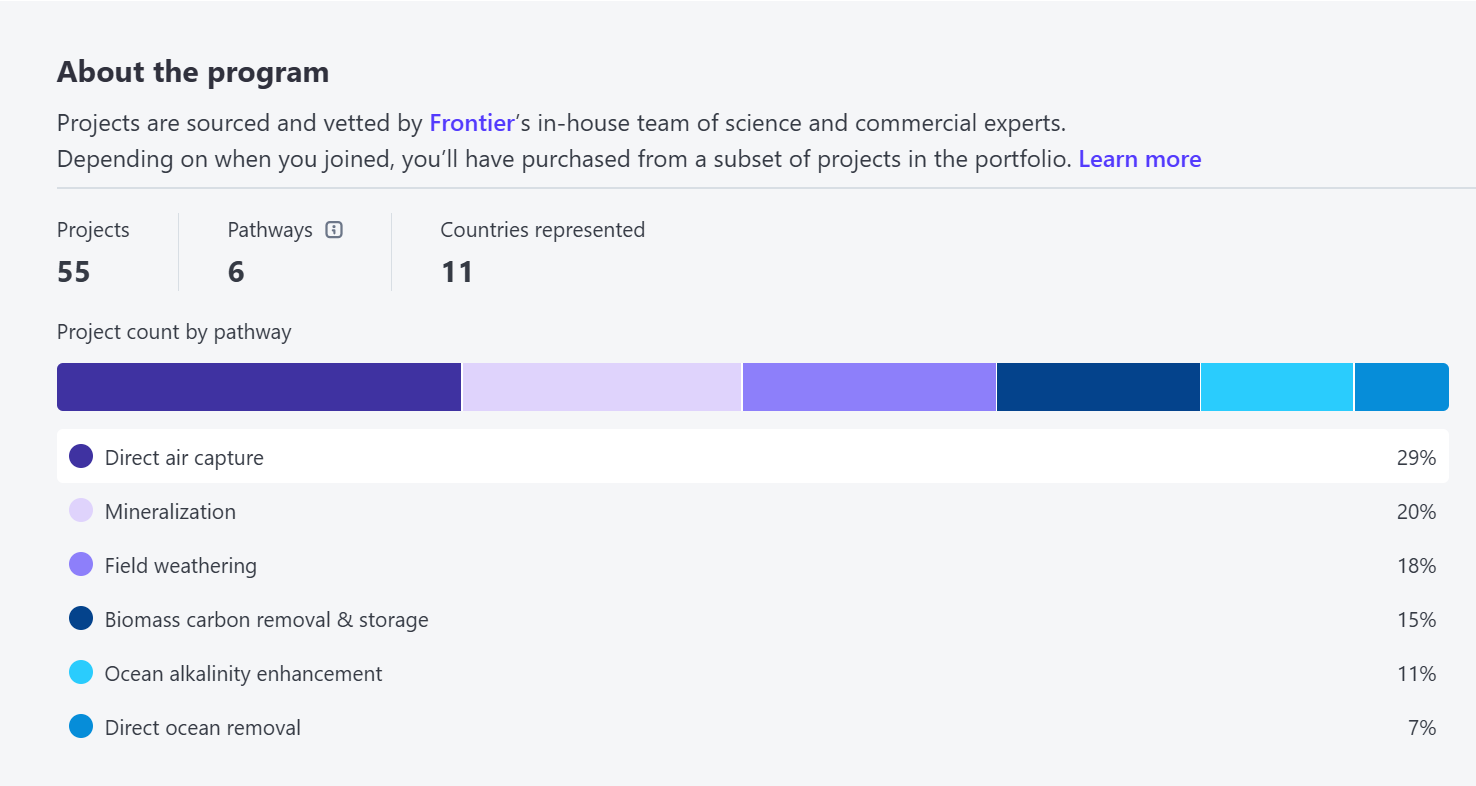1476x786 pixels.
Task: Click the Pathways info icon
Action: [335, 230]
